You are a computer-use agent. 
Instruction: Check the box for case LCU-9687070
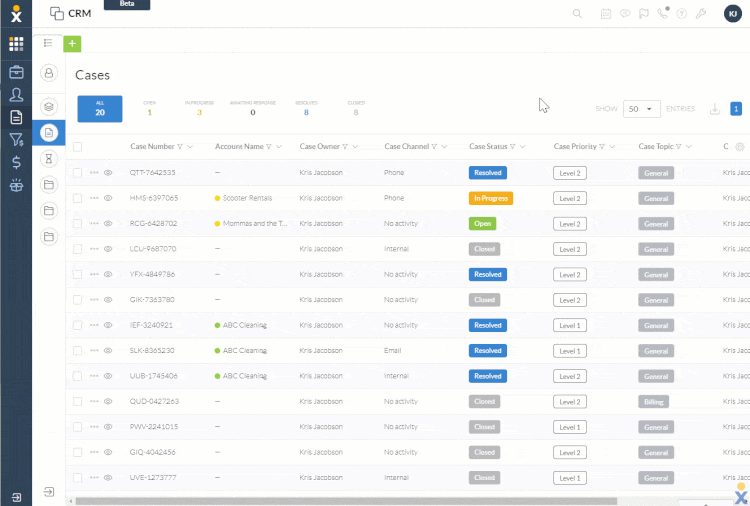click(x=77, y=249)
